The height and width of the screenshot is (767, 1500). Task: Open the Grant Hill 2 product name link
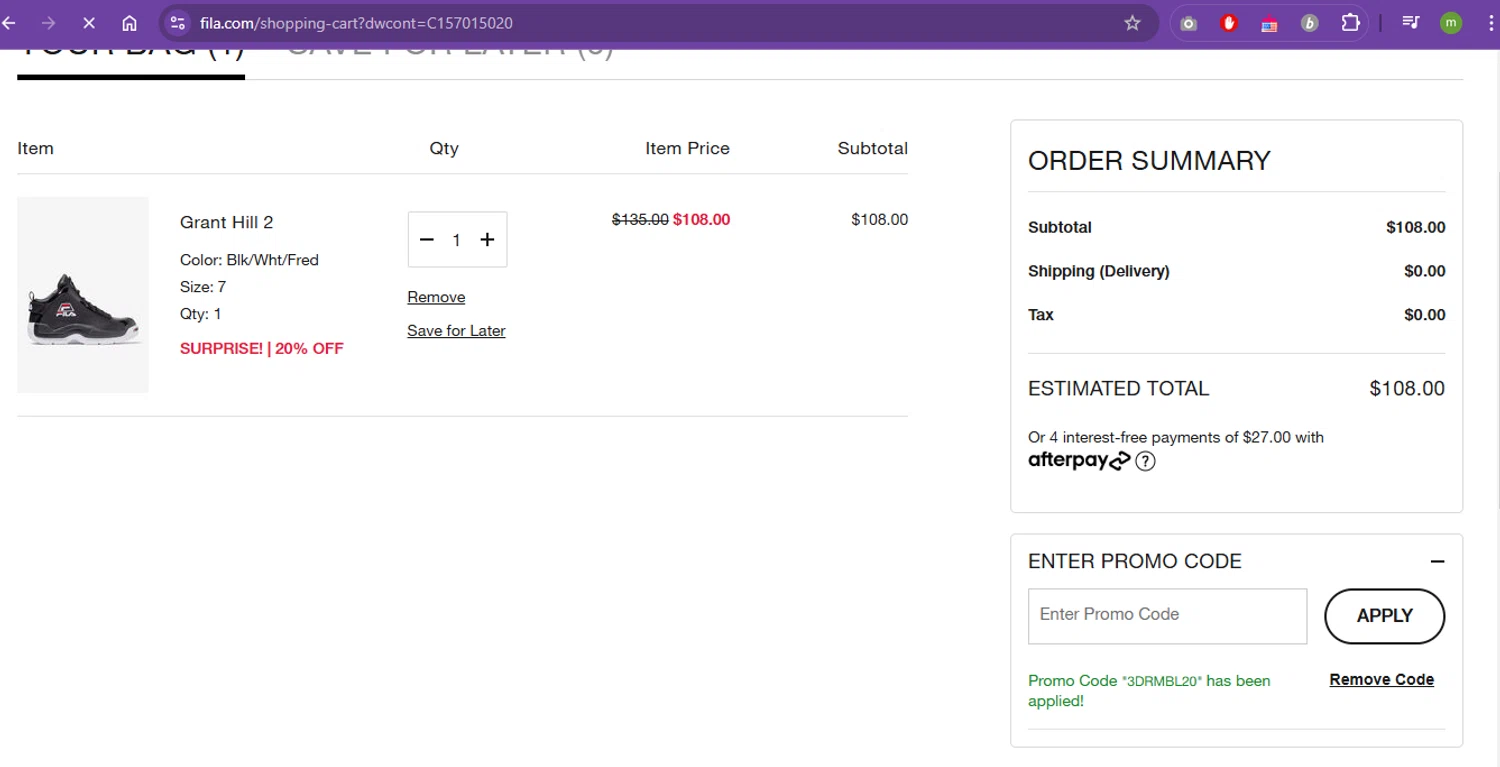pyautogui.click(x=226, y=222)
